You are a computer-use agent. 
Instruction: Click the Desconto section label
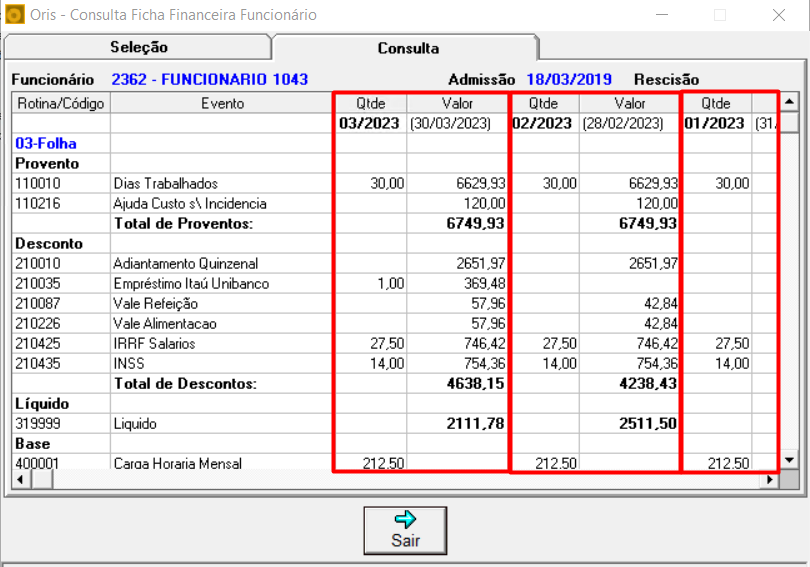[x=49, y=243]
